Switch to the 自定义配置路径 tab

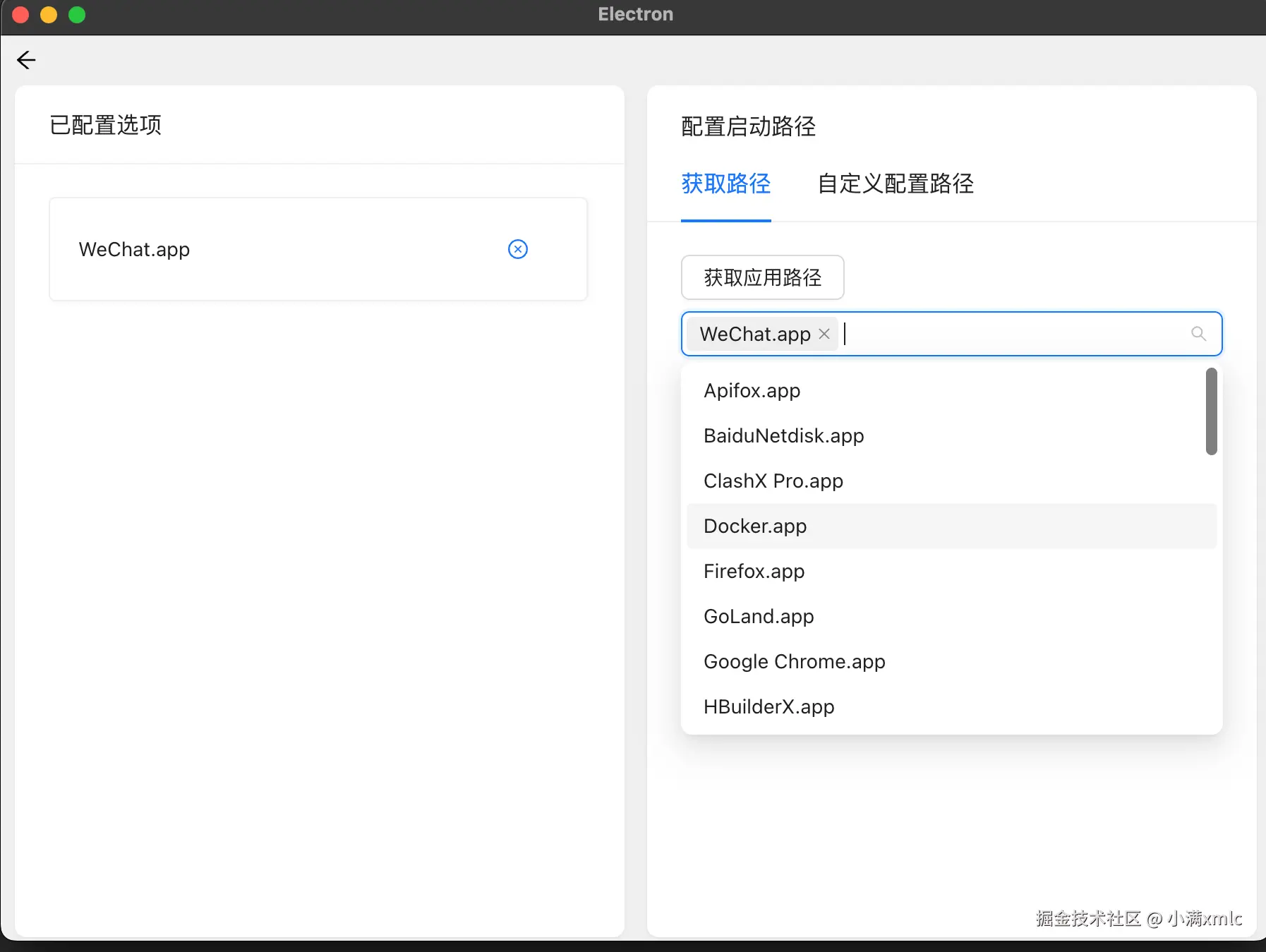(896, 183)
